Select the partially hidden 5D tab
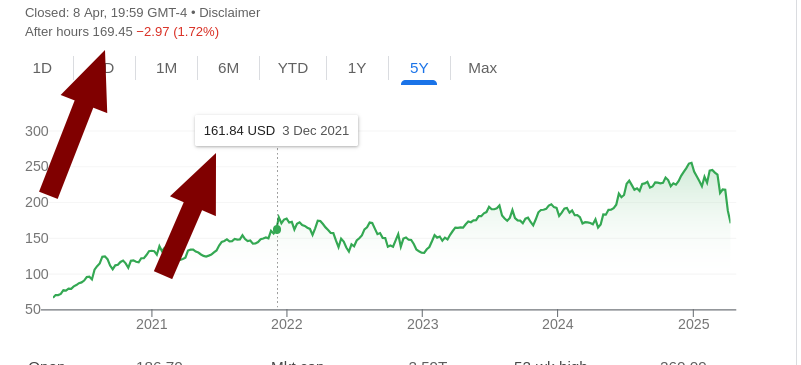 point(108,68)
